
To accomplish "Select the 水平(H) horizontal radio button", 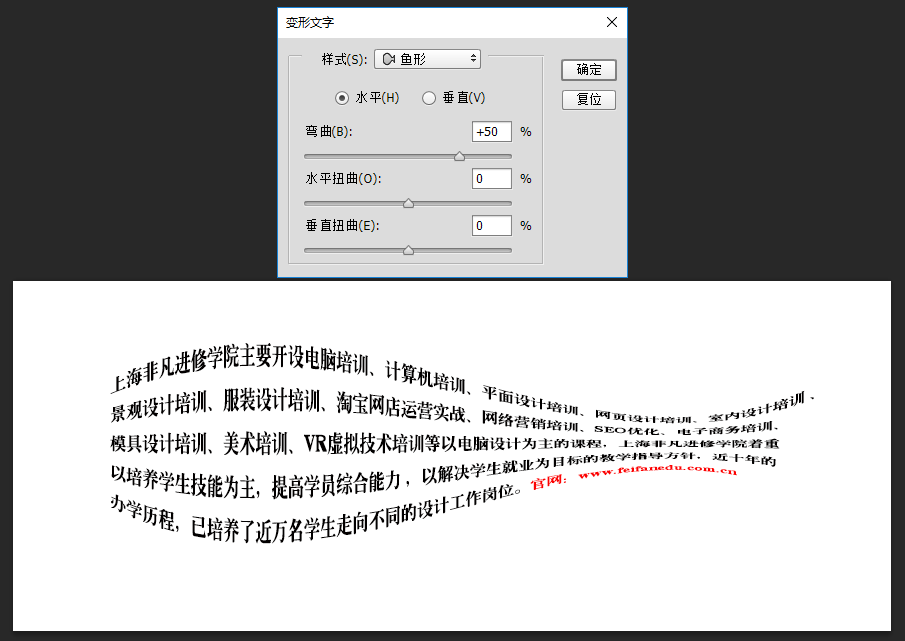I will [342, 98].
